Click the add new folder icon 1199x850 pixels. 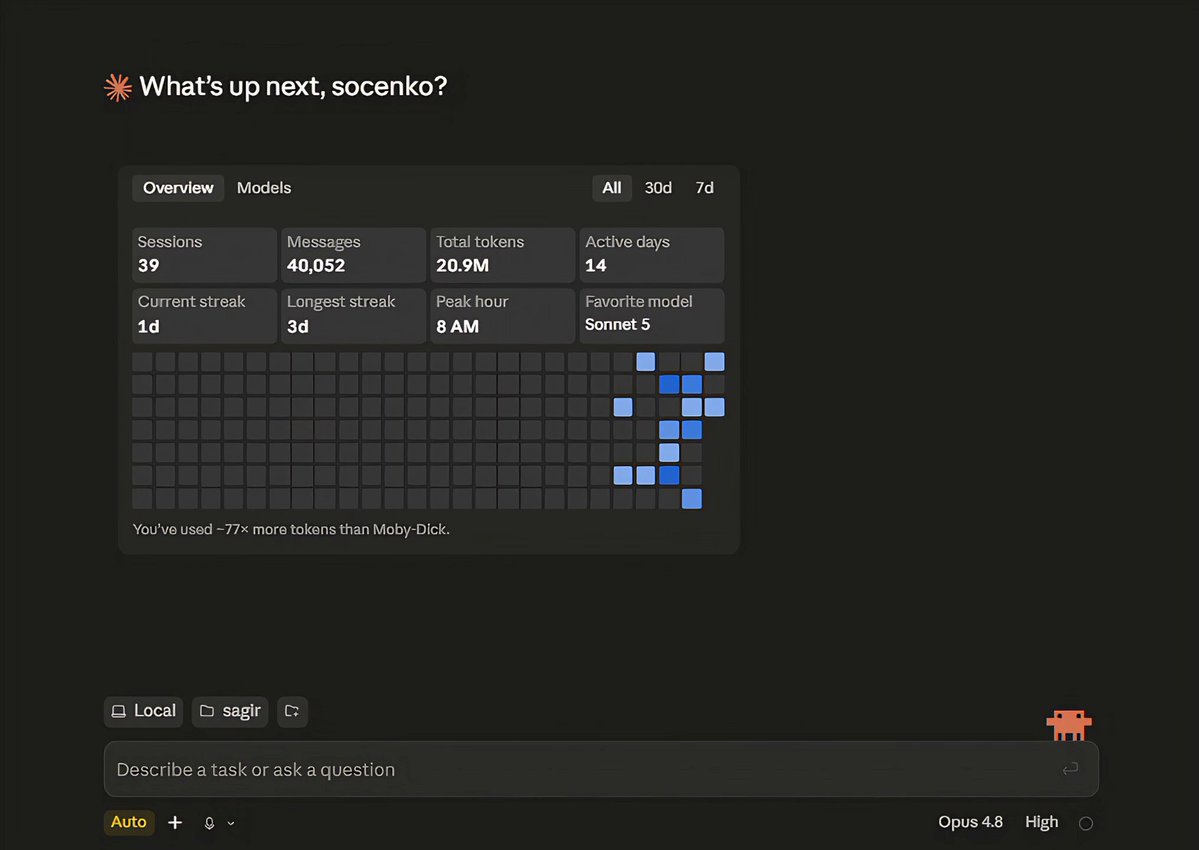pyautogui.click(x=292, y=711)
